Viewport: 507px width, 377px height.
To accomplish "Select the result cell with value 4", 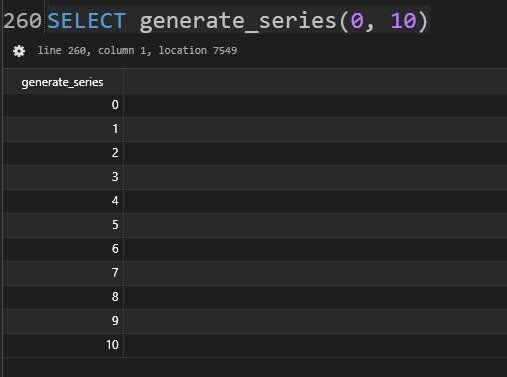I will pos(63,201).
